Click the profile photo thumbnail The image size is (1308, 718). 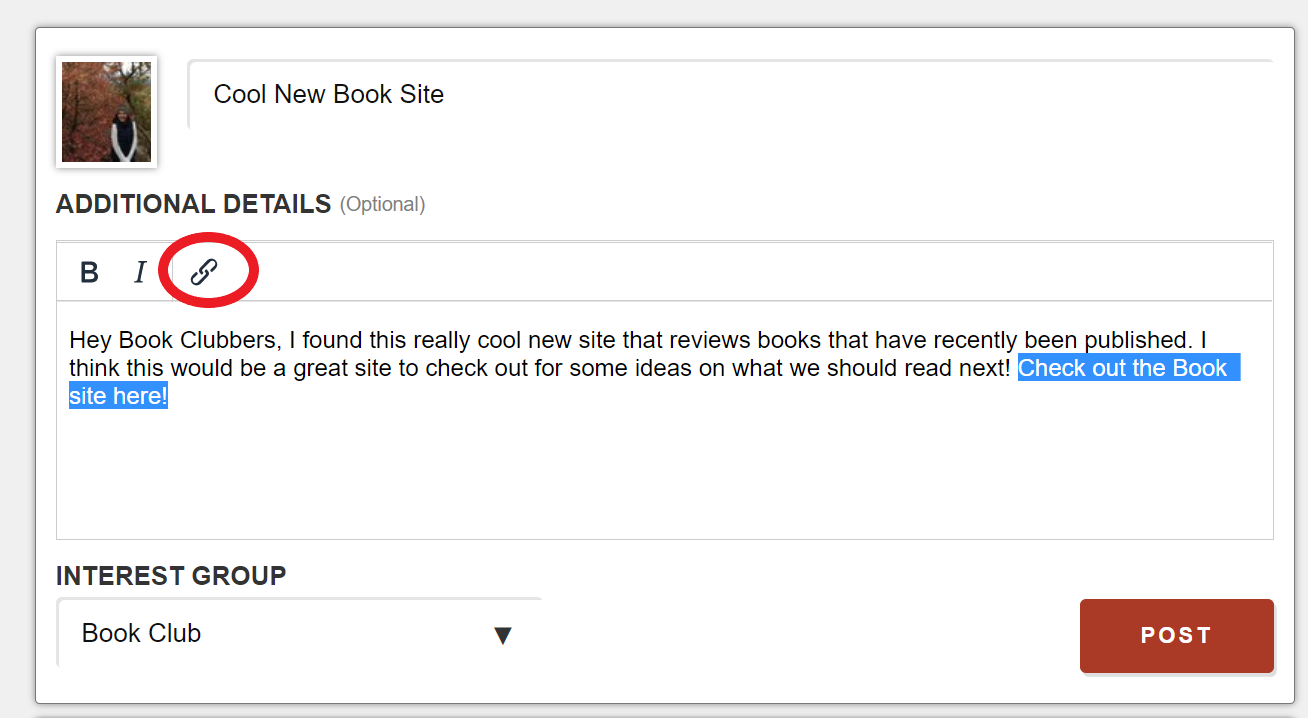pyautogui.click(x=107, y=112)
